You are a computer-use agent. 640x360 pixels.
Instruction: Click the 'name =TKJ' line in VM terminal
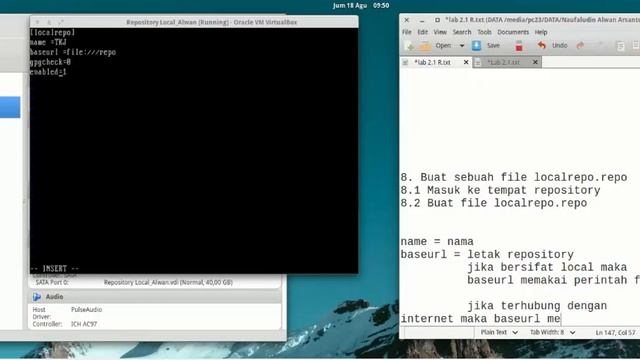point(48,42)
